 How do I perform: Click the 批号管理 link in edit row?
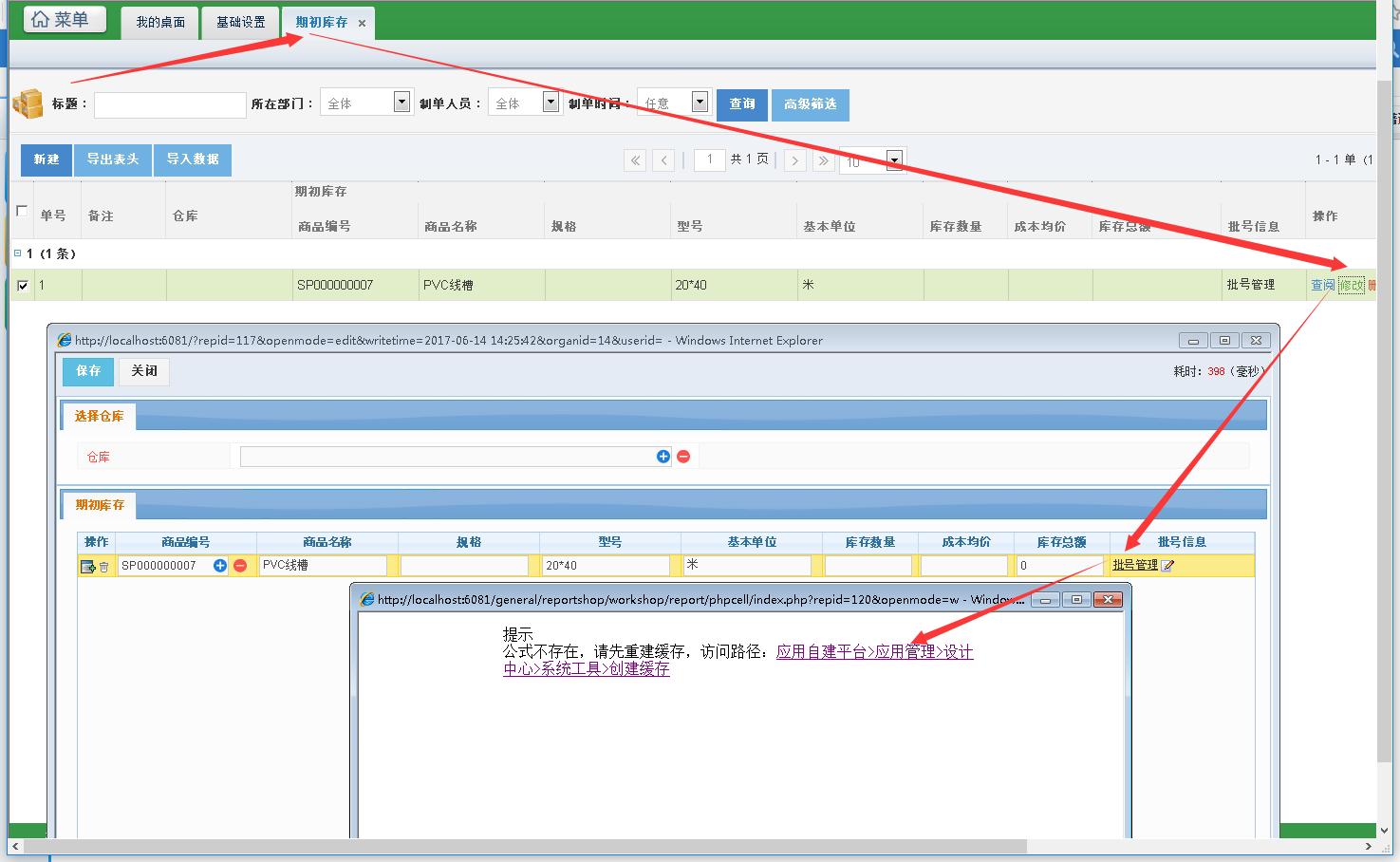point(1135,565)
